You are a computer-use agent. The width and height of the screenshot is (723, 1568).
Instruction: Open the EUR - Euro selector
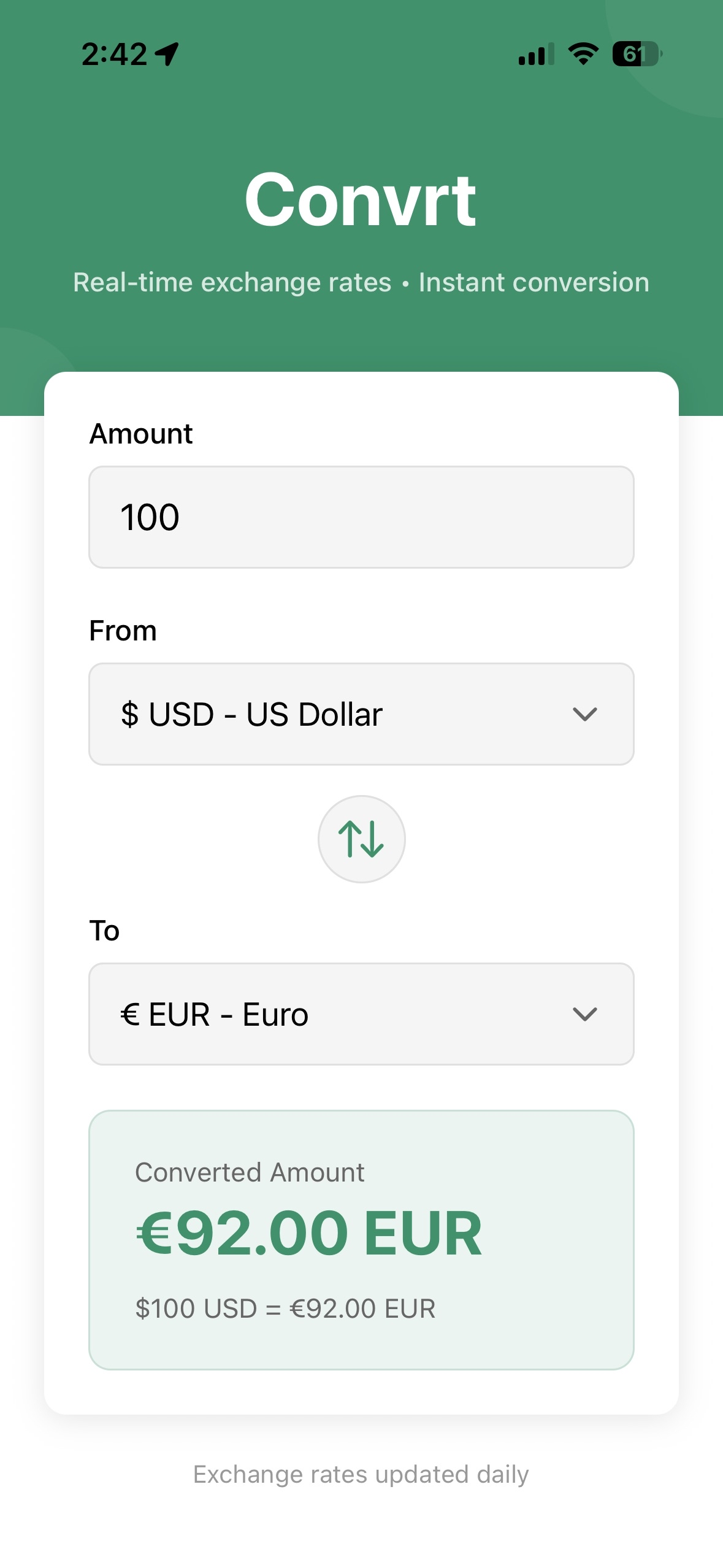tap(361, 1014)
